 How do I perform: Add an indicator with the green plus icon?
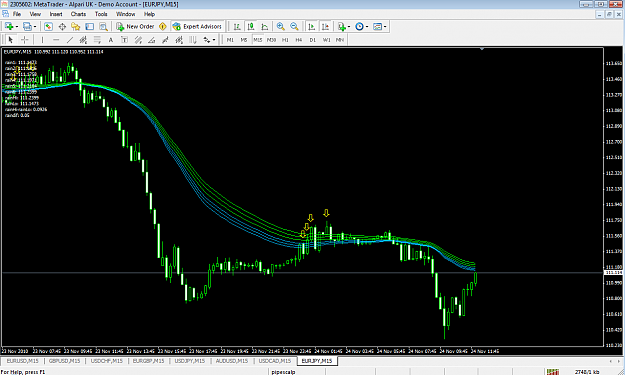point(341,27)
